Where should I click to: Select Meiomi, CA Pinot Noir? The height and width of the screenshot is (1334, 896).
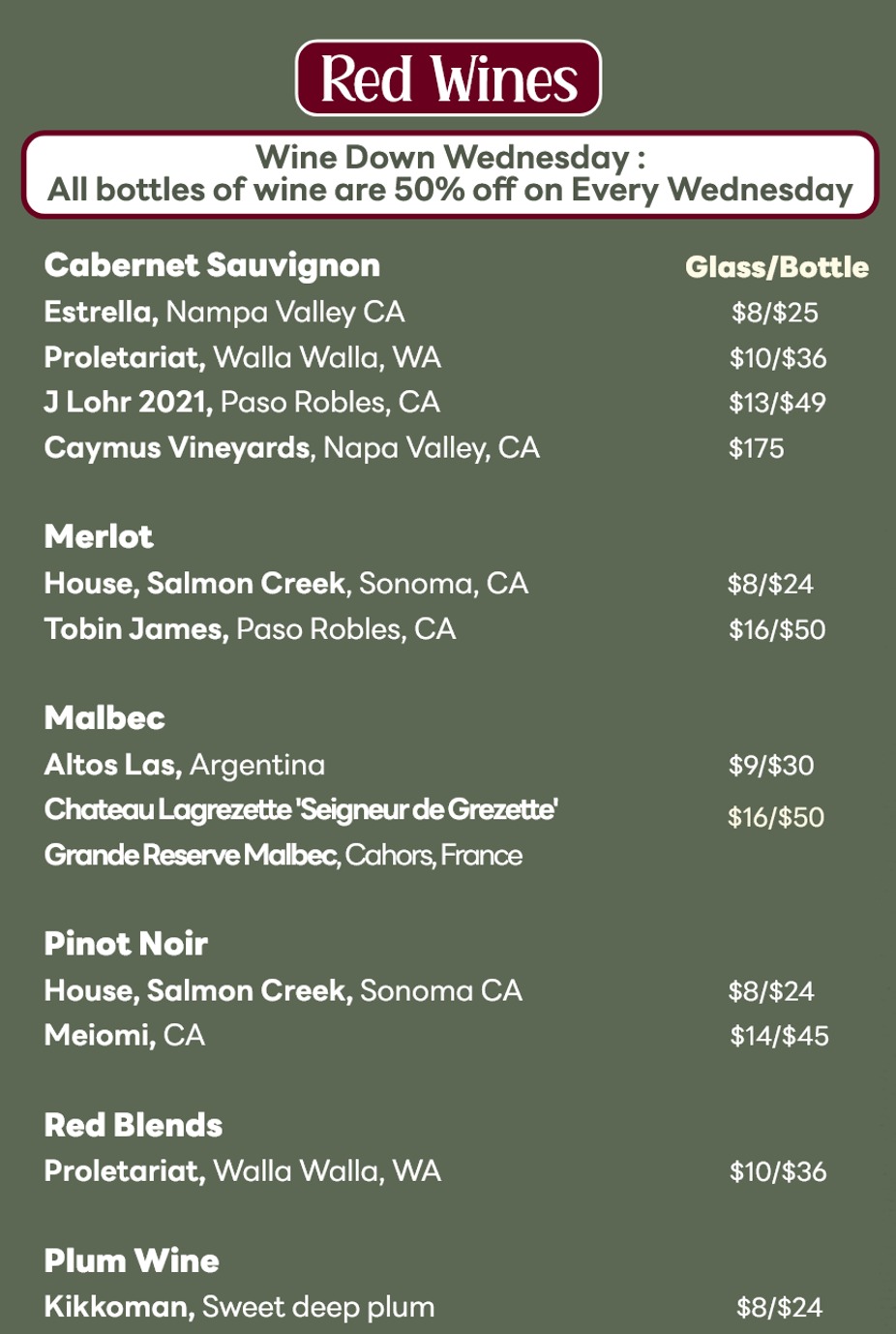tap(125, 1036)
